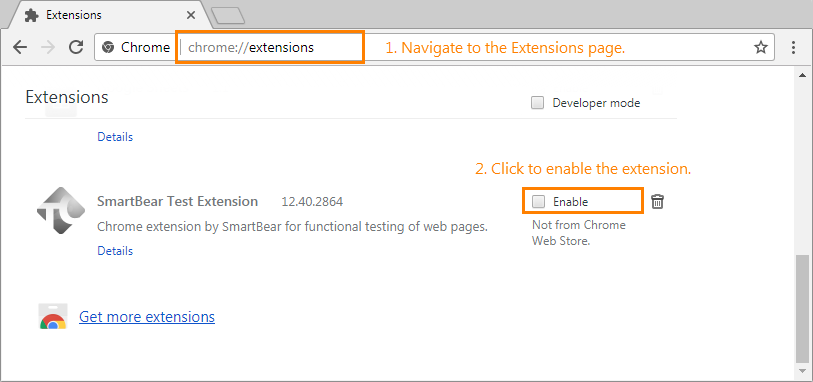Screen dimensions: 813x382
Task: Delete SmartBear Test Extension with trash icon
Action: pos(657,202)
